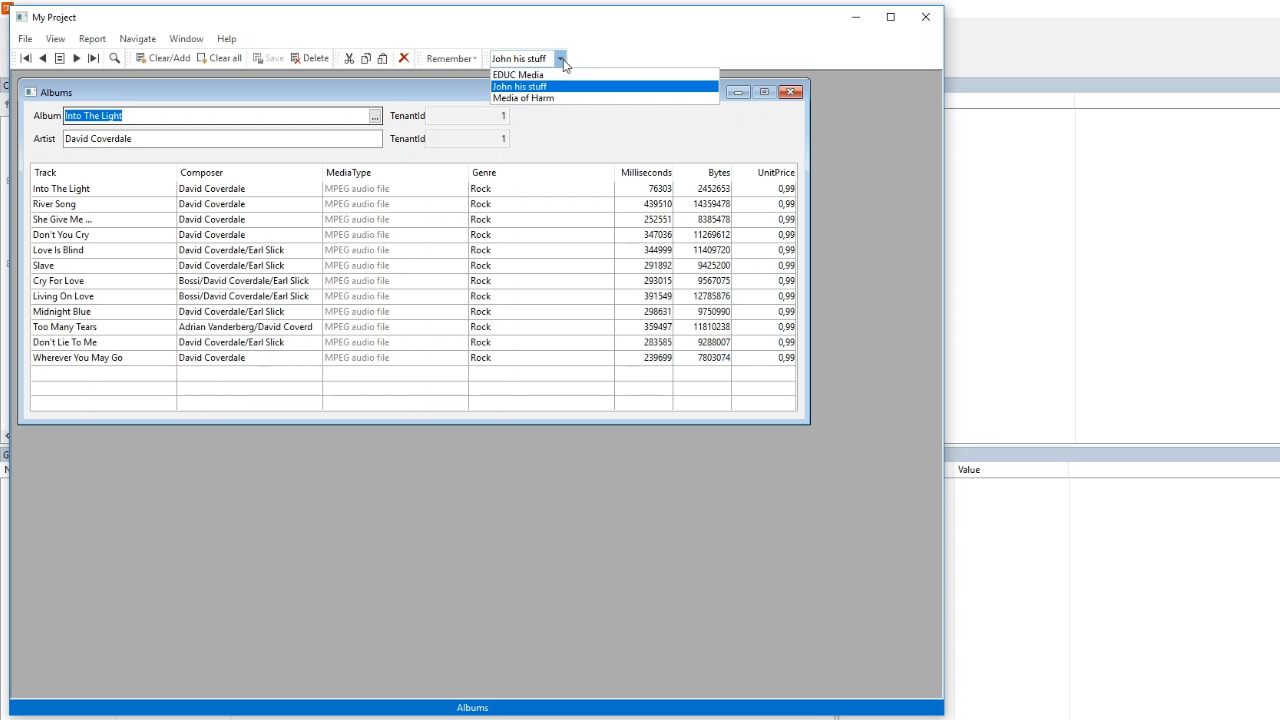
Task: Click the paste icon in toolbar
Action: [x=382, y=59]
